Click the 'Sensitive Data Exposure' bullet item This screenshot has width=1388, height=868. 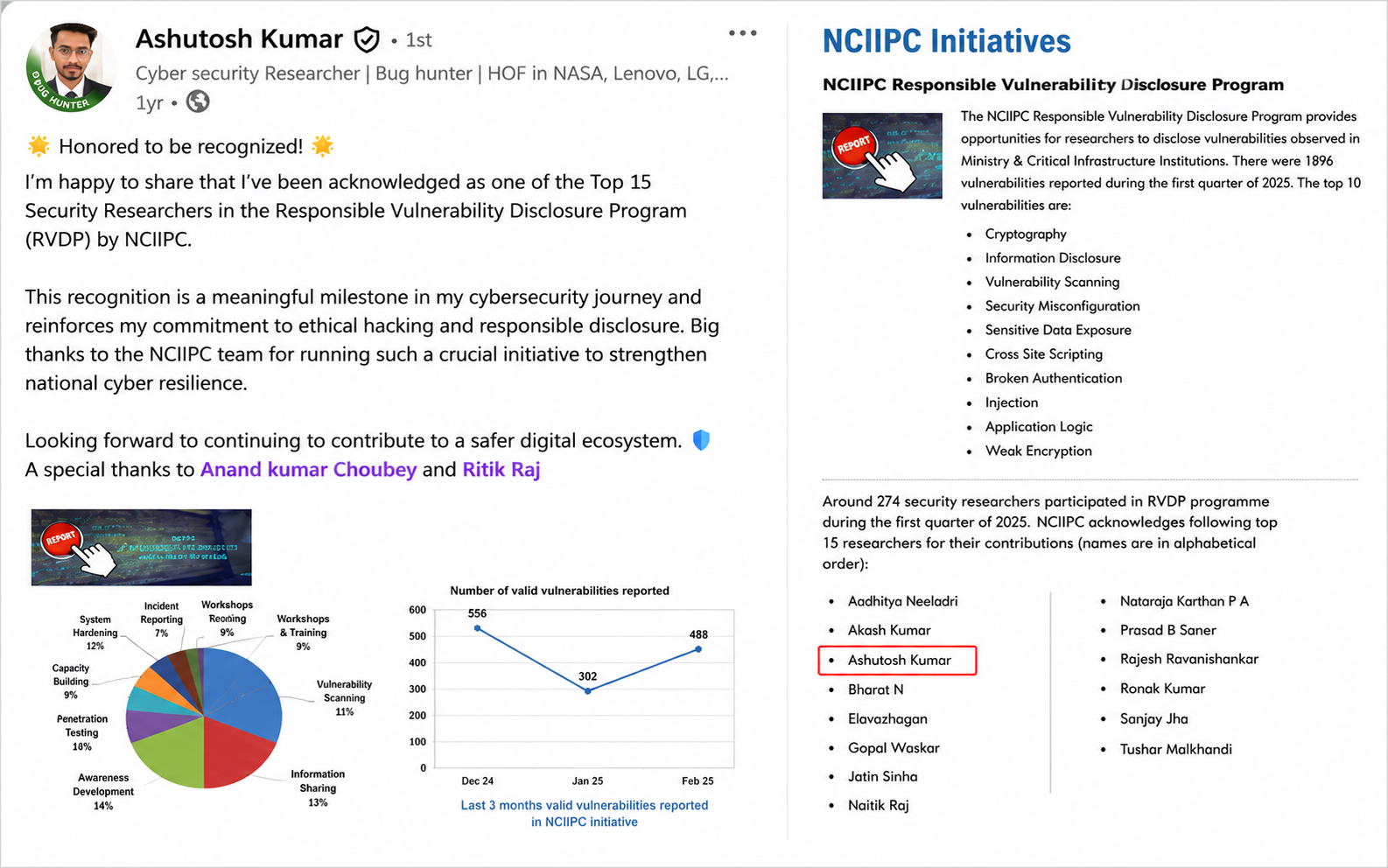1058,330
